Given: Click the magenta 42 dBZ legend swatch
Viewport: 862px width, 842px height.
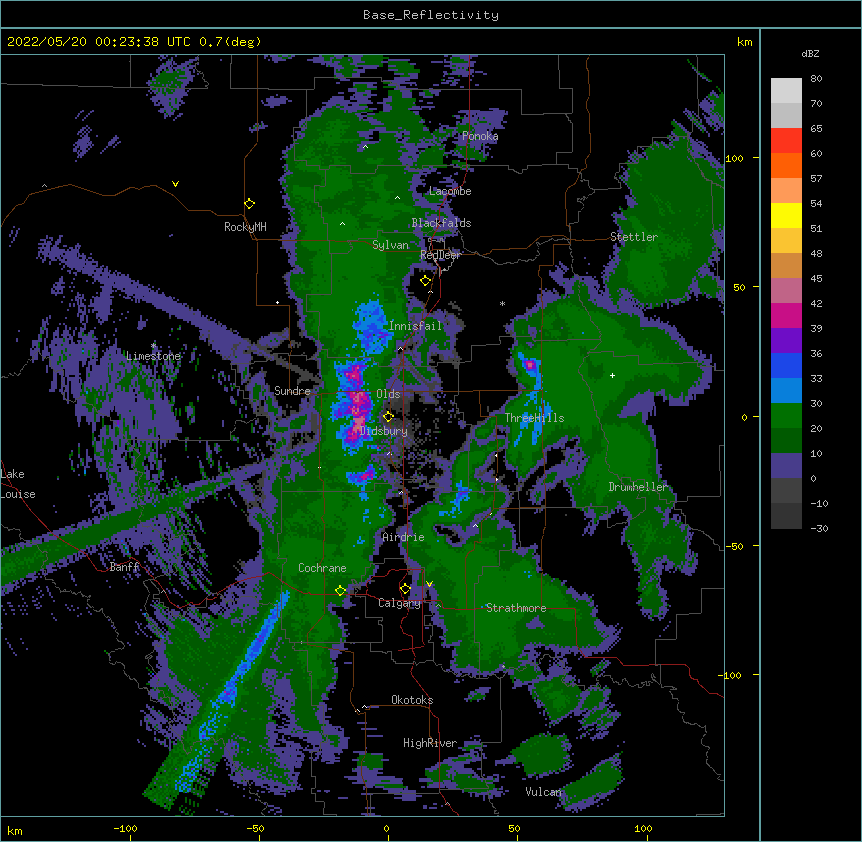Looking at the screenshot, I should (786, 315).
